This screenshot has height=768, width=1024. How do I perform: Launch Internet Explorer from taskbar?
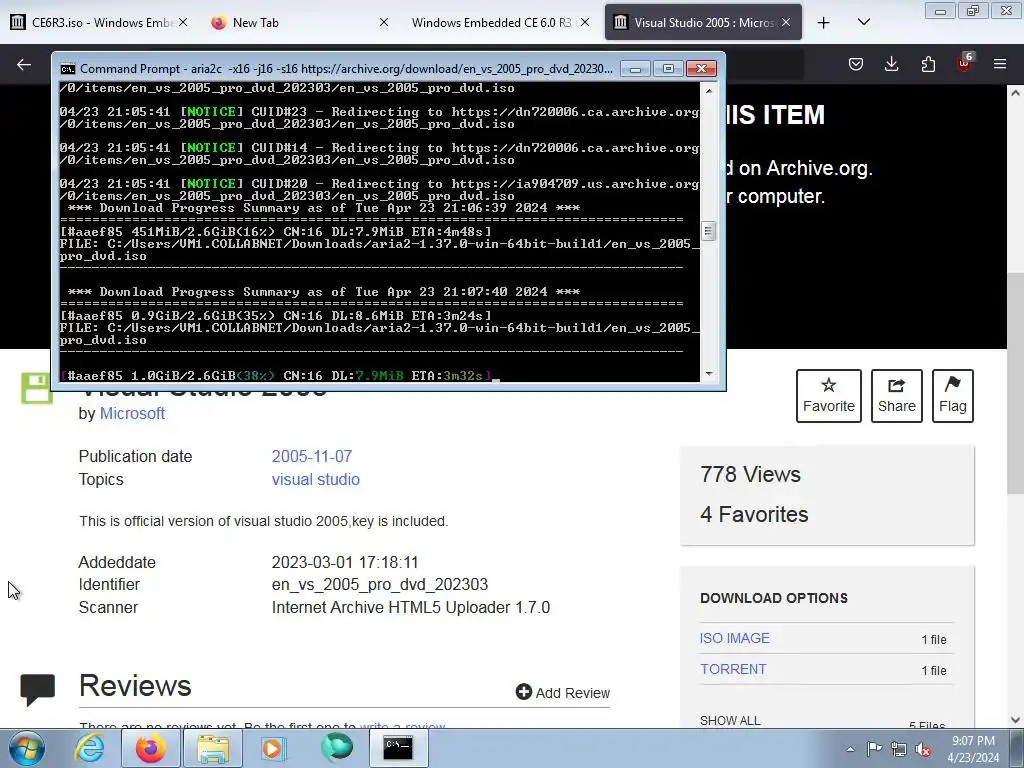[x=89, y=748]
